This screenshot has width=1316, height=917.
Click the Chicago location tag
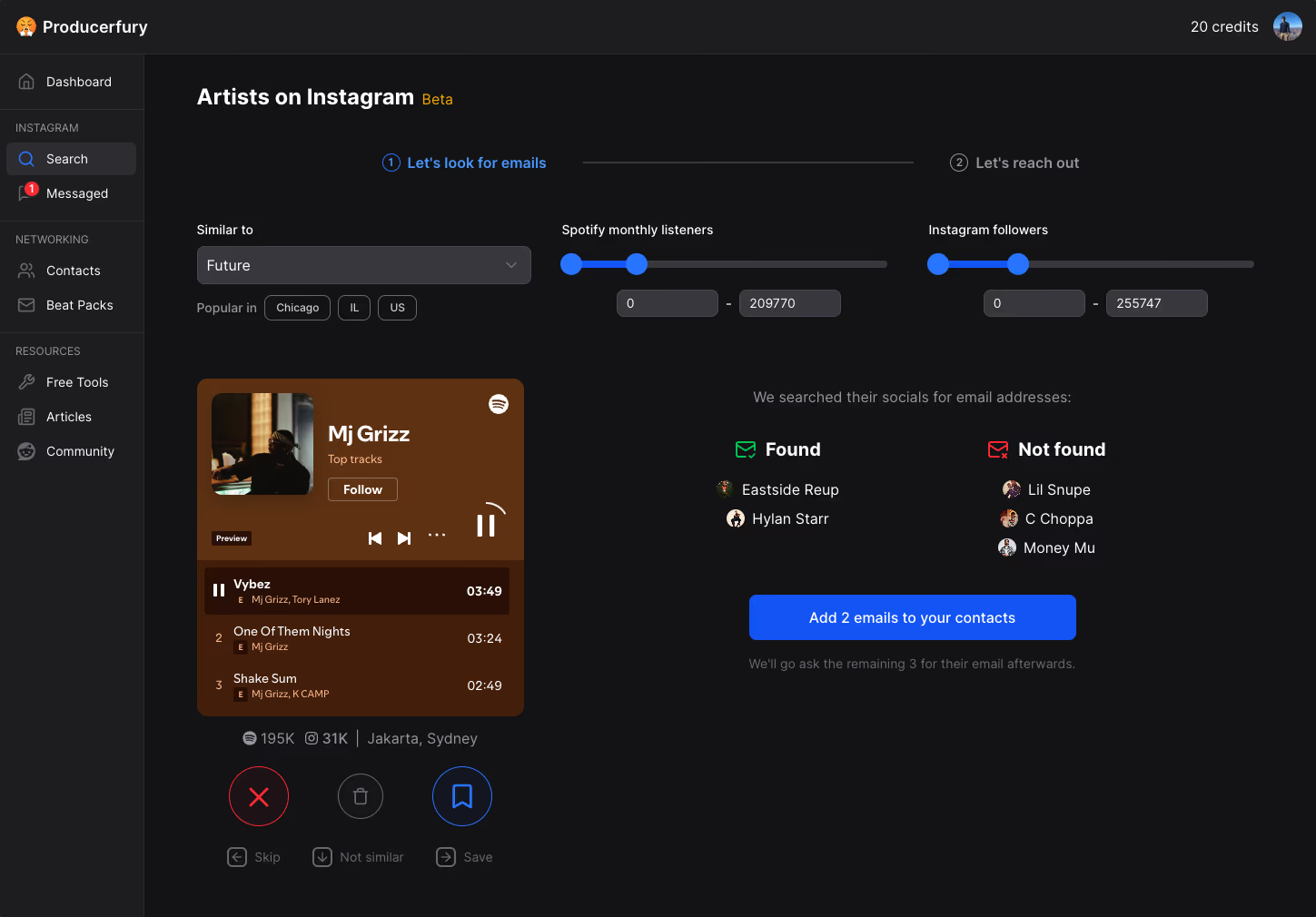coord(298,308)
